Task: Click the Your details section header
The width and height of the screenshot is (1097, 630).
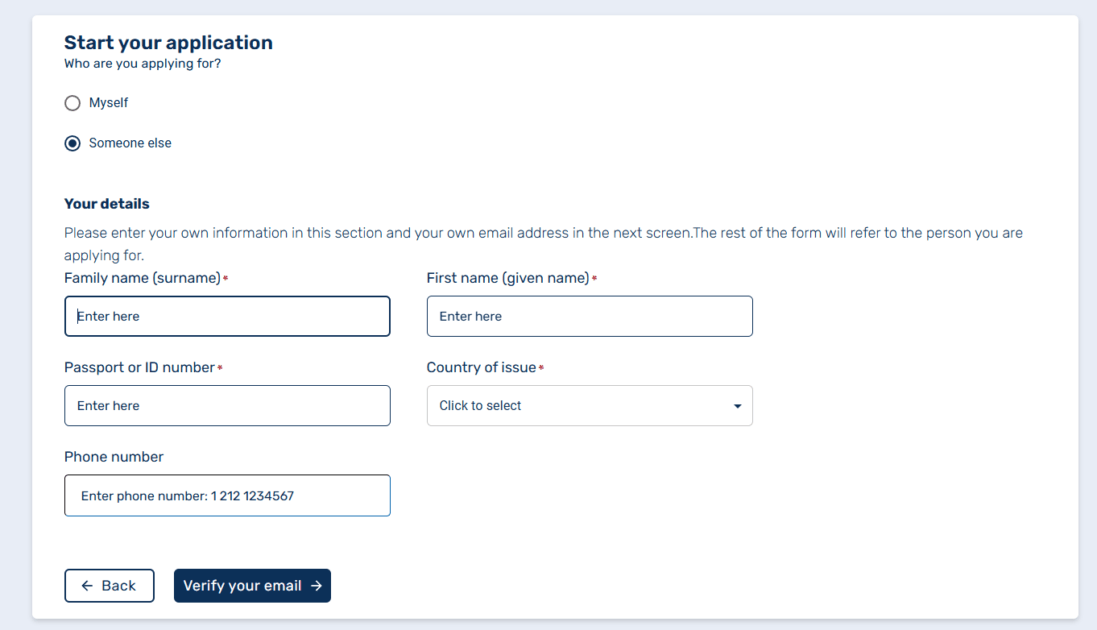Action: pos(107,203)
